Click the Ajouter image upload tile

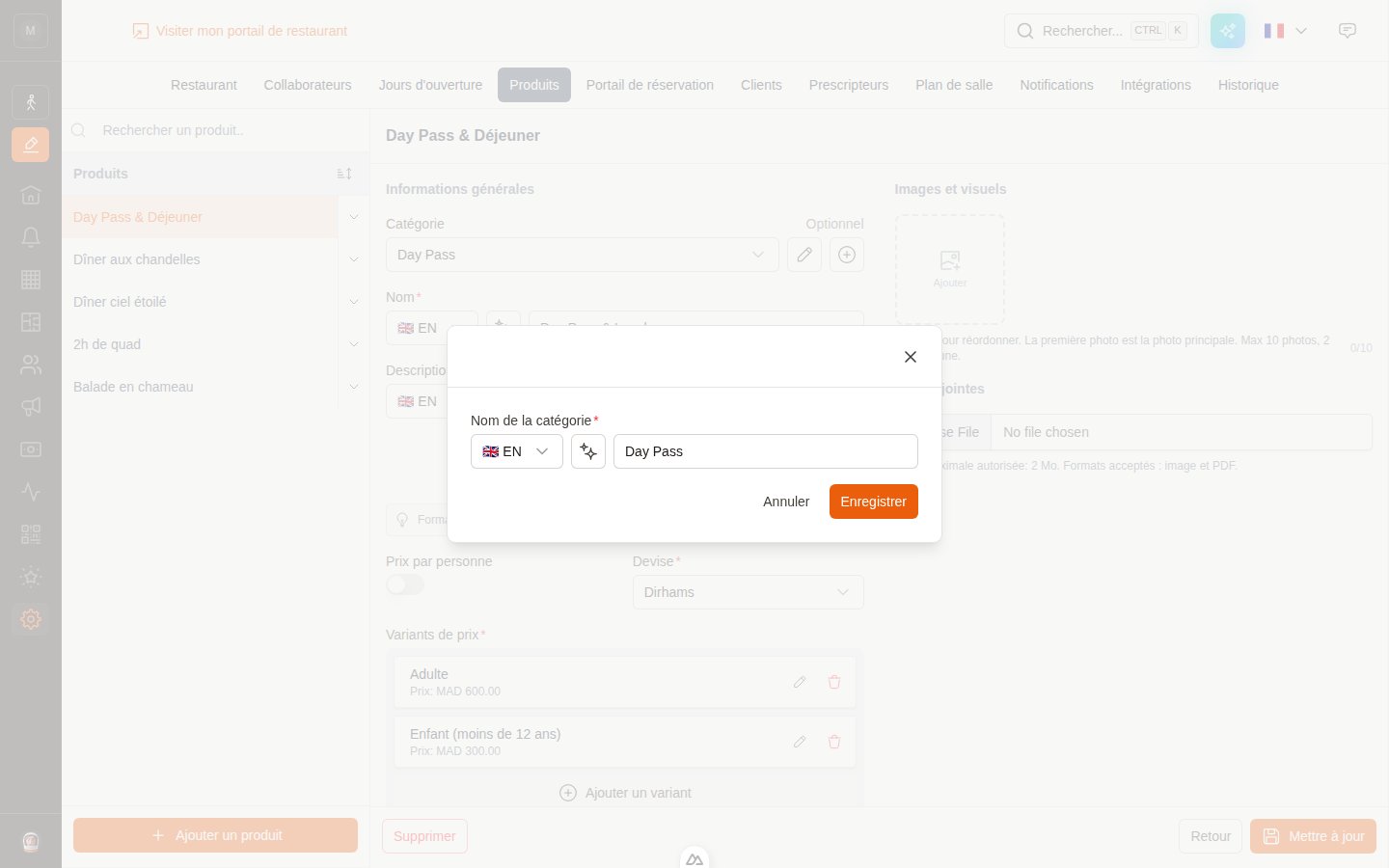[950, 269]
